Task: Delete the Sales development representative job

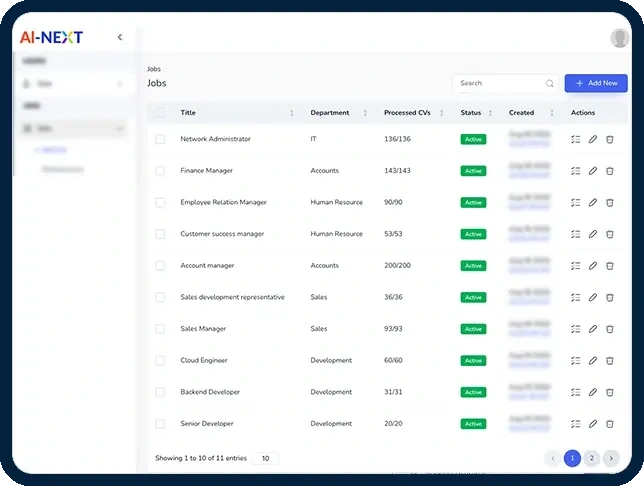Action: [610, 297]
